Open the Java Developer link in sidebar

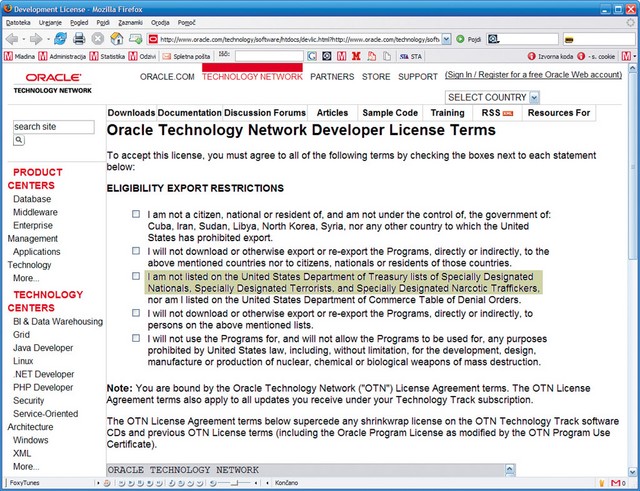[43, 348]
